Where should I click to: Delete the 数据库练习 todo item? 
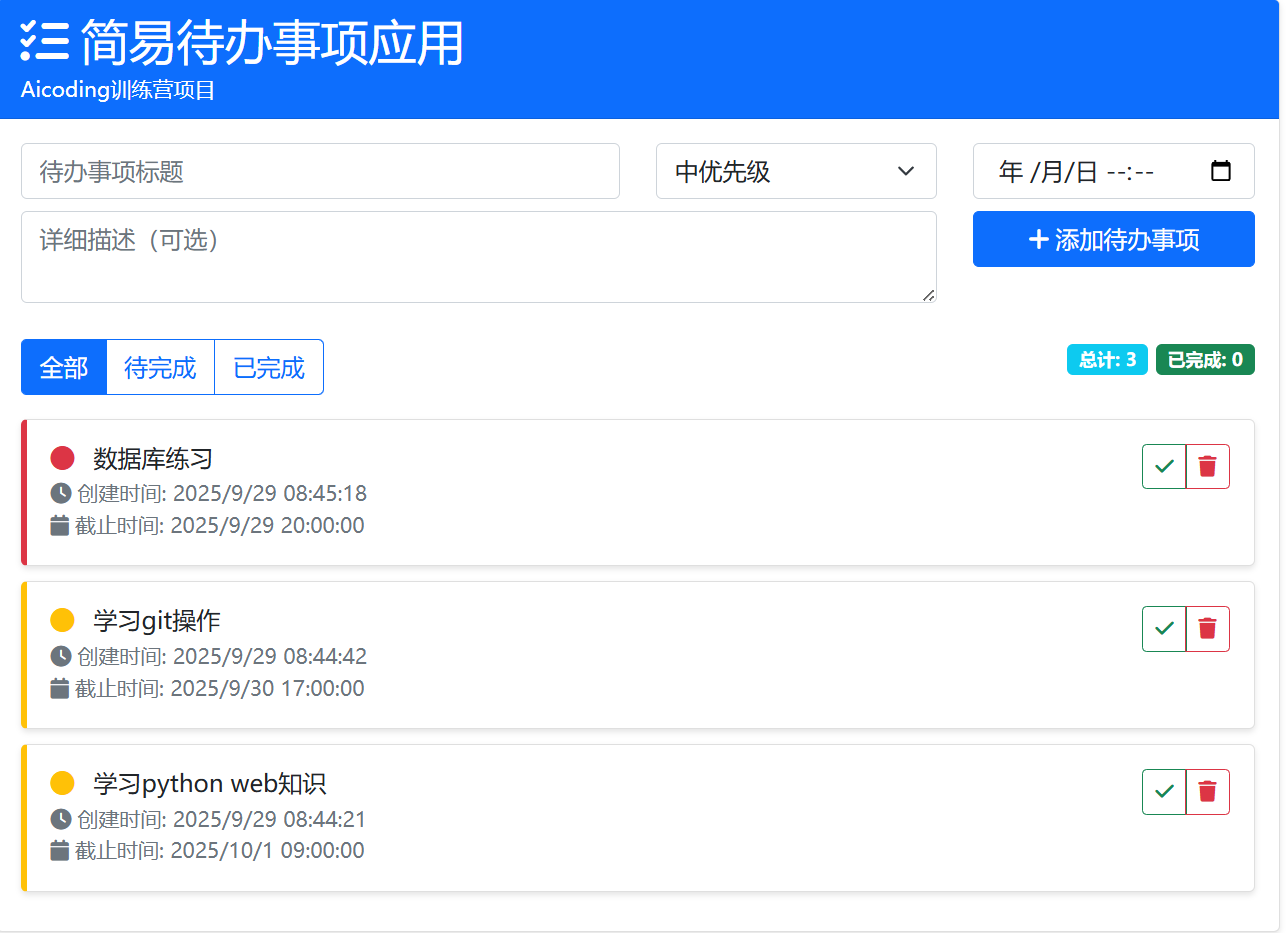(1208, 466)
